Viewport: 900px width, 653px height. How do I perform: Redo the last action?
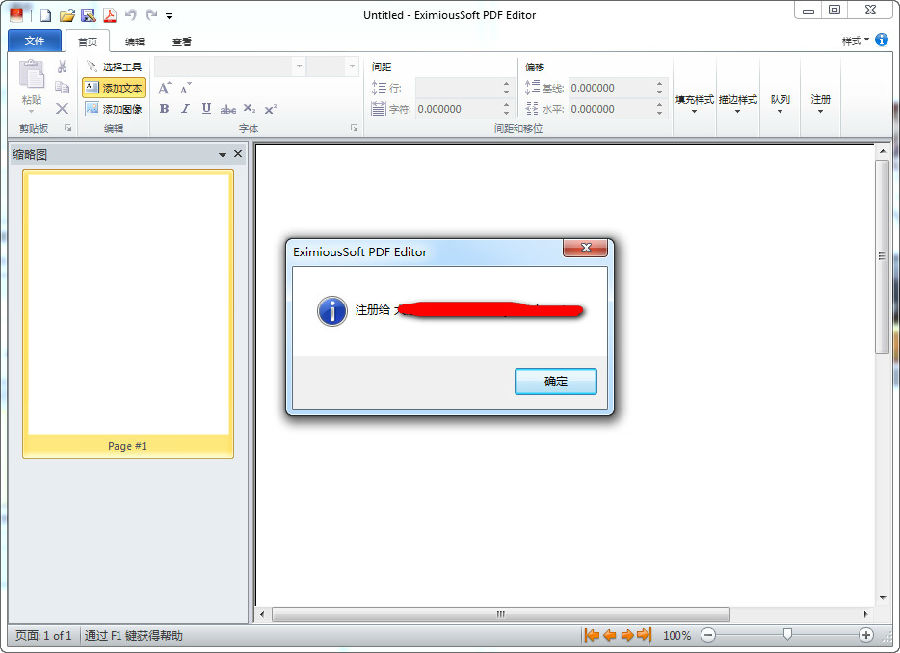point(151,15)
